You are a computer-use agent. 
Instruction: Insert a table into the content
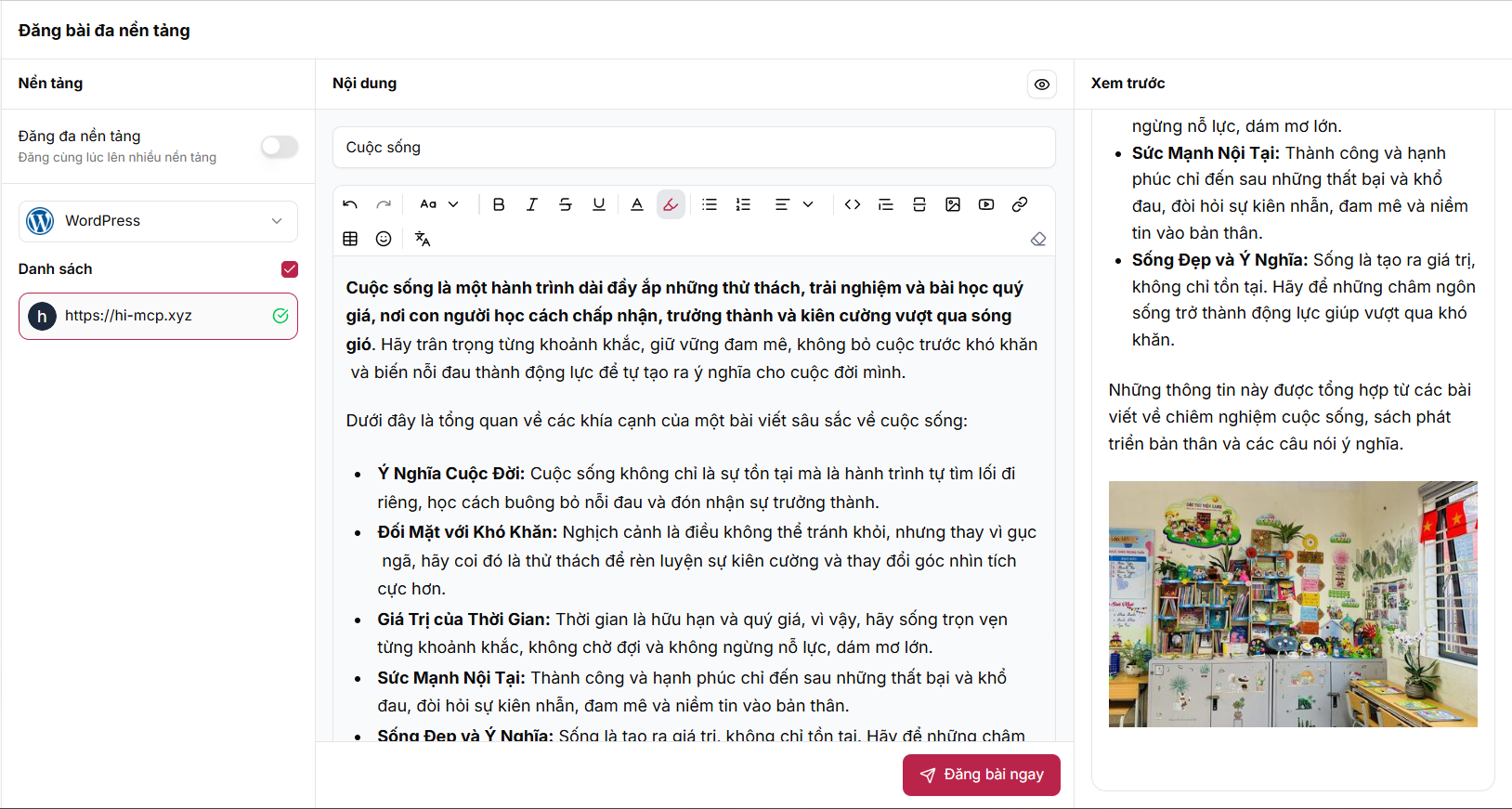350,239
